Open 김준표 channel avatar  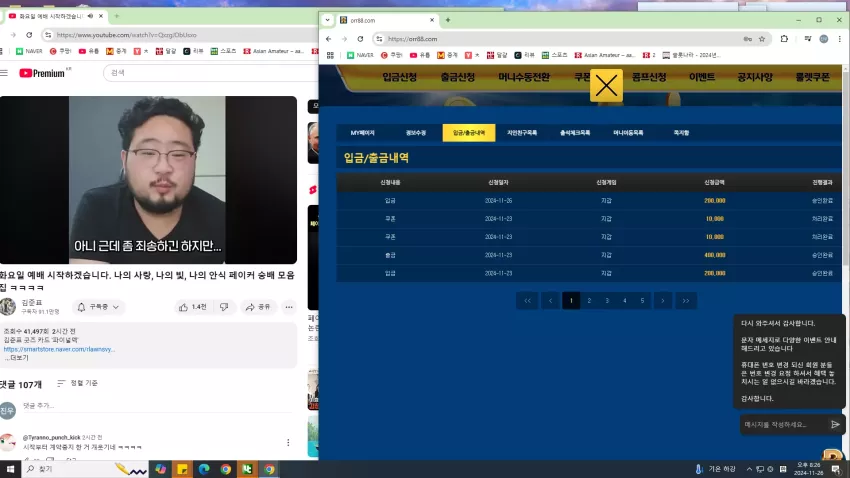tap(8, 307)
